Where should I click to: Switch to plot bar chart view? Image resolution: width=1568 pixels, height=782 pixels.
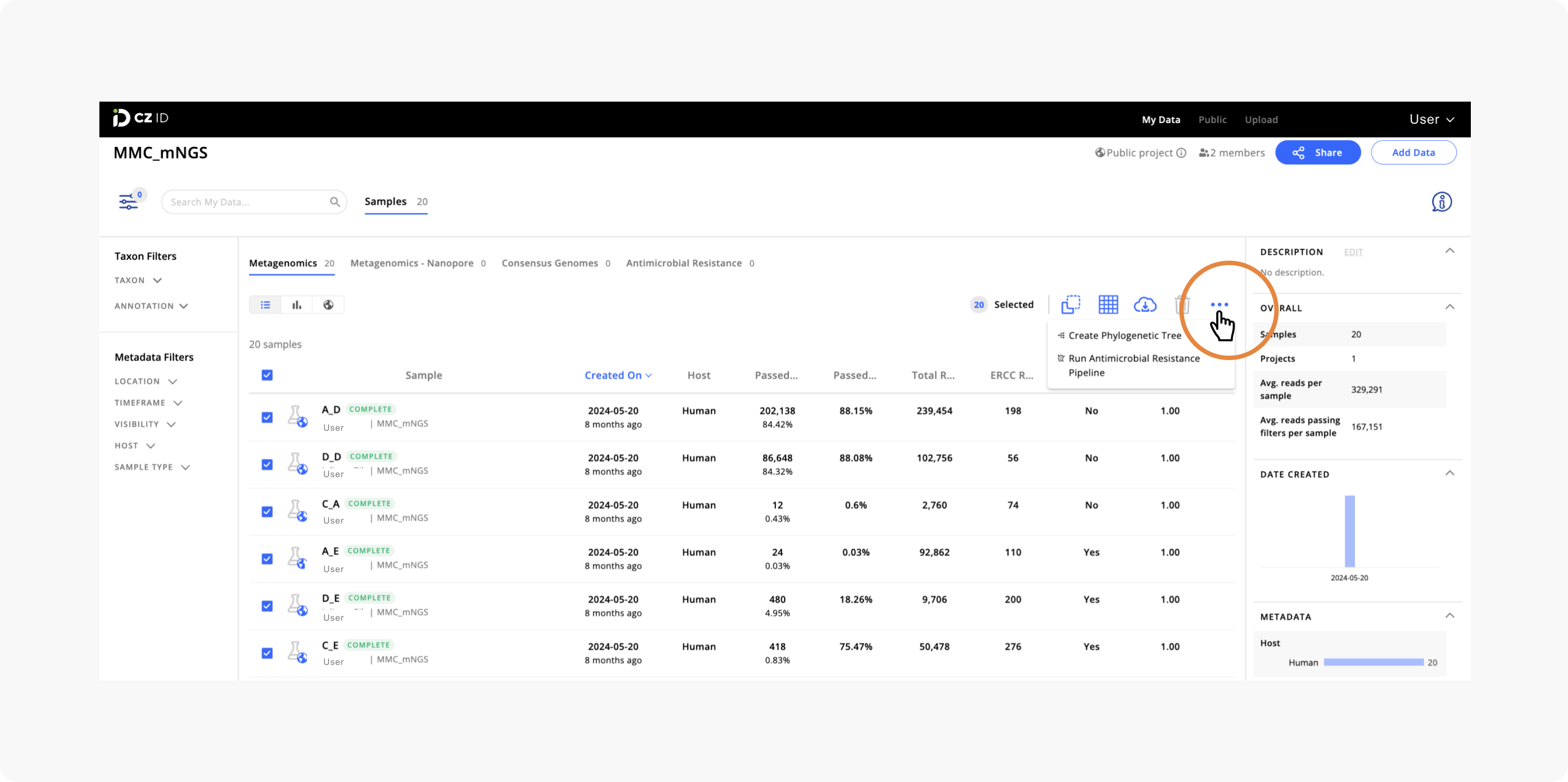tap(296, 305)
